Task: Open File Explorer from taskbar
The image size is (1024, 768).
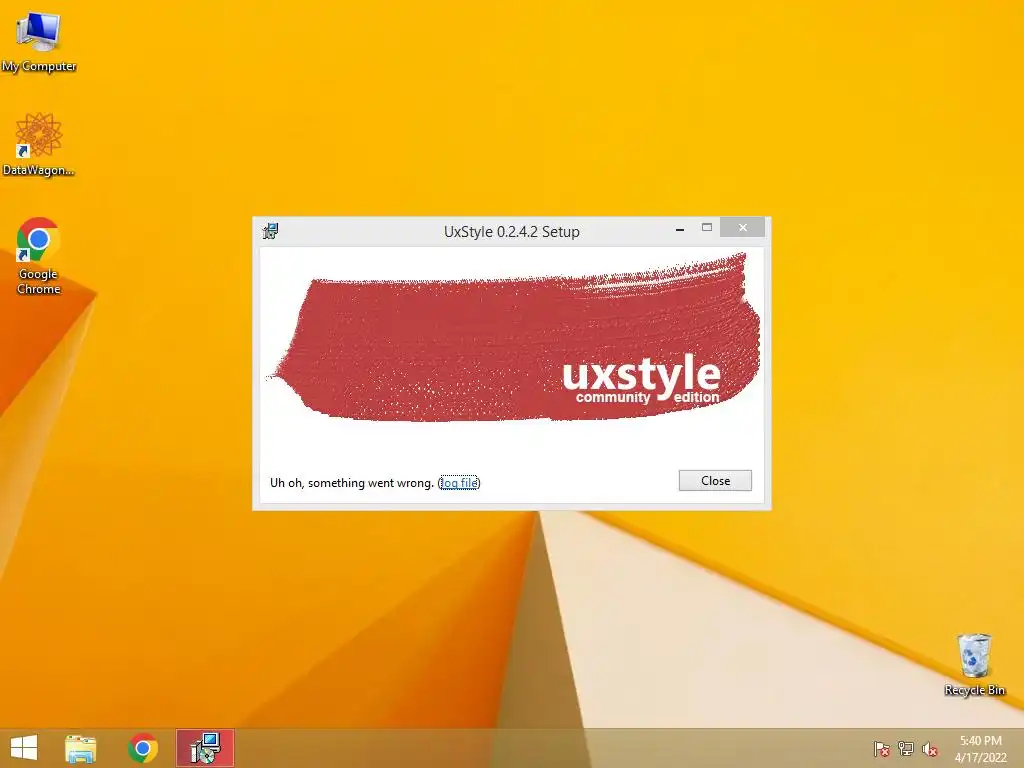Action: [x=80, y=748]
